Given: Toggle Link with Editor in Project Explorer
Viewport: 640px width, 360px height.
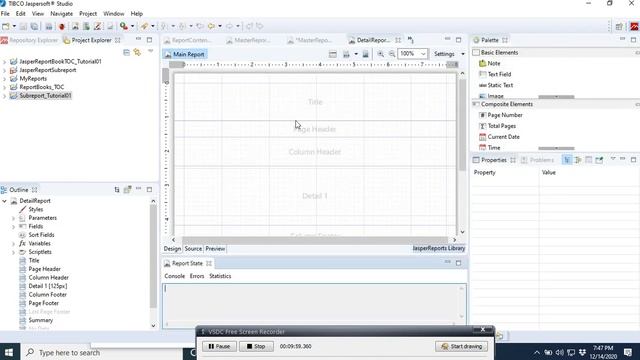Looking at the screenshot, I should click(x=137, y=52).
